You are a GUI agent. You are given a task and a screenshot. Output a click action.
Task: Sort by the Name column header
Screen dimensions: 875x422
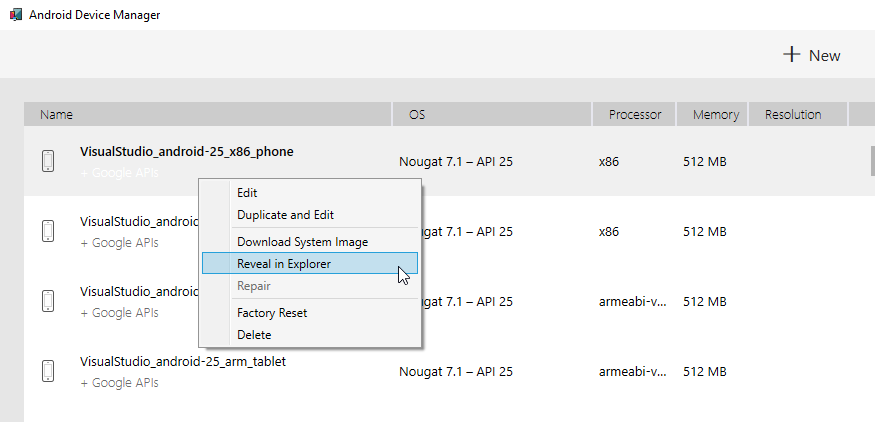point(208,114)
